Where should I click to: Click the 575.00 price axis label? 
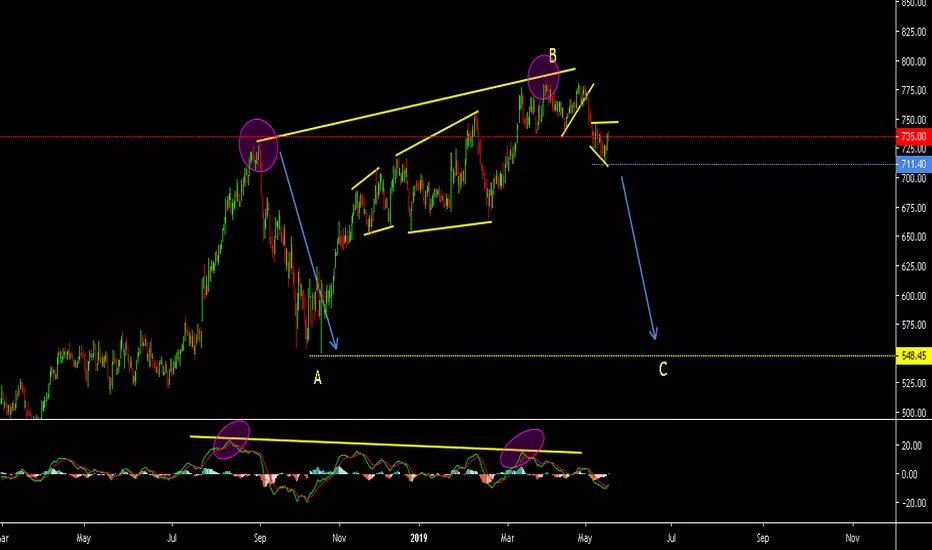tap(914, 325)
